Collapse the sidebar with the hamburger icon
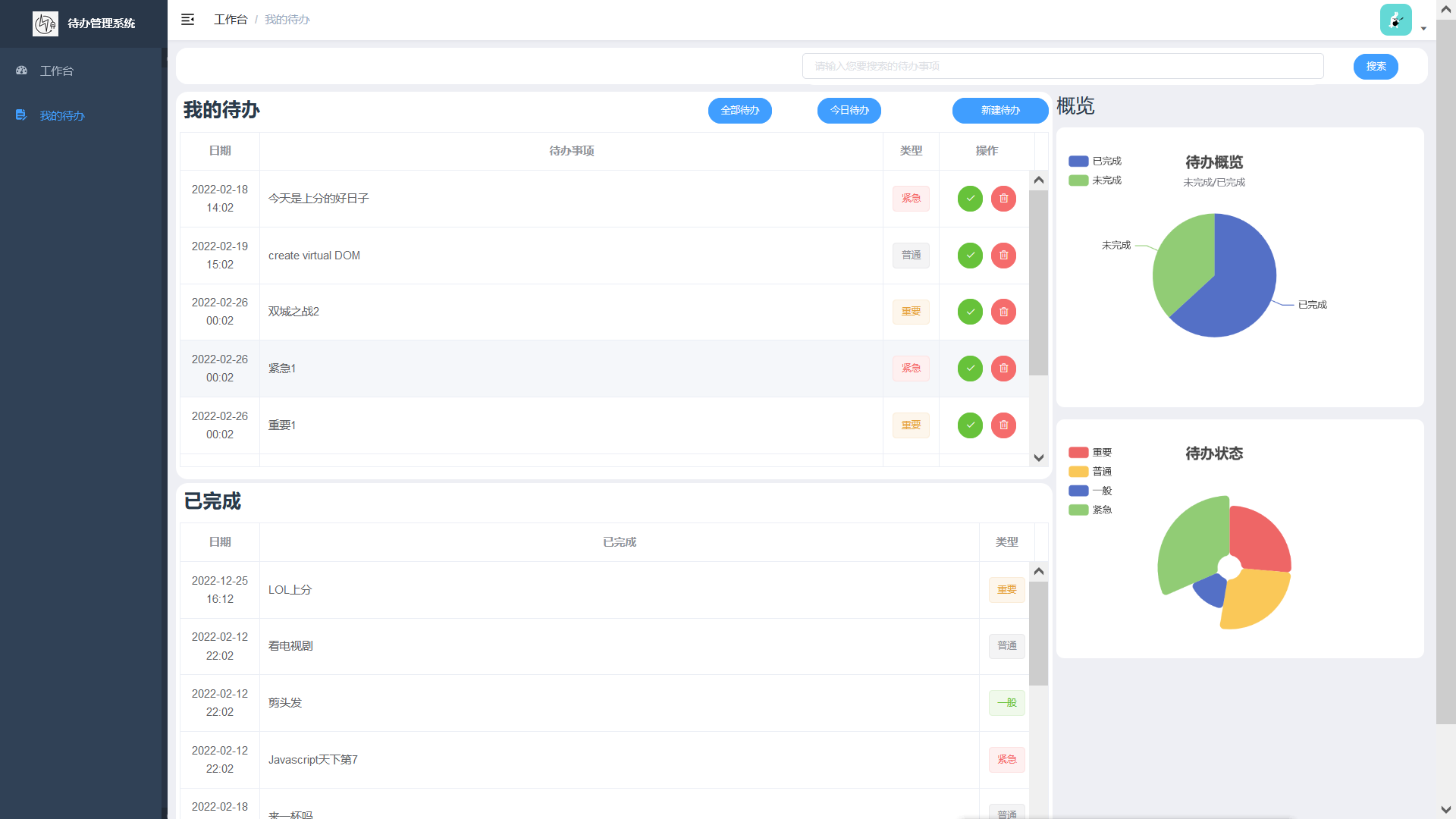1456x819 pixels. click(187, 20)
